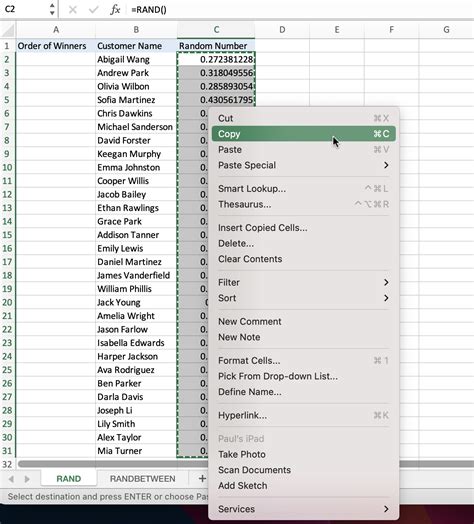The image size is (474, 524).
Task: Choose Paste from the context menu
Action: tap(304, 150)
